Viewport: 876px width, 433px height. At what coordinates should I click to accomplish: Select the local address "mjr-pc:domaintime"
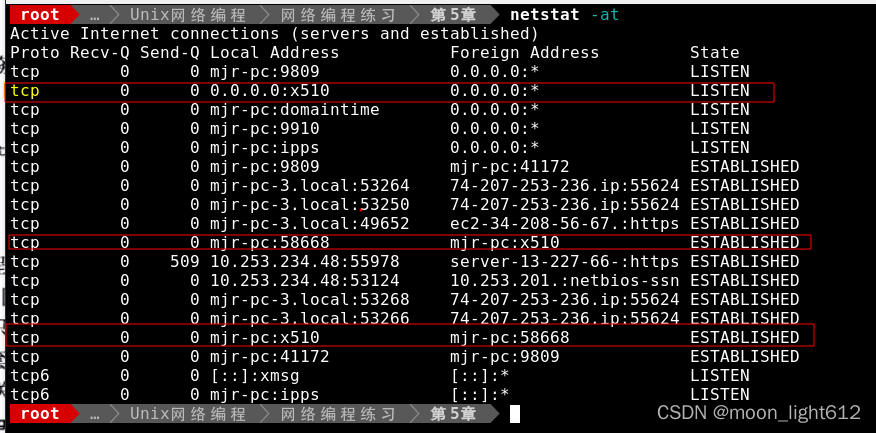tap(294, 110)
